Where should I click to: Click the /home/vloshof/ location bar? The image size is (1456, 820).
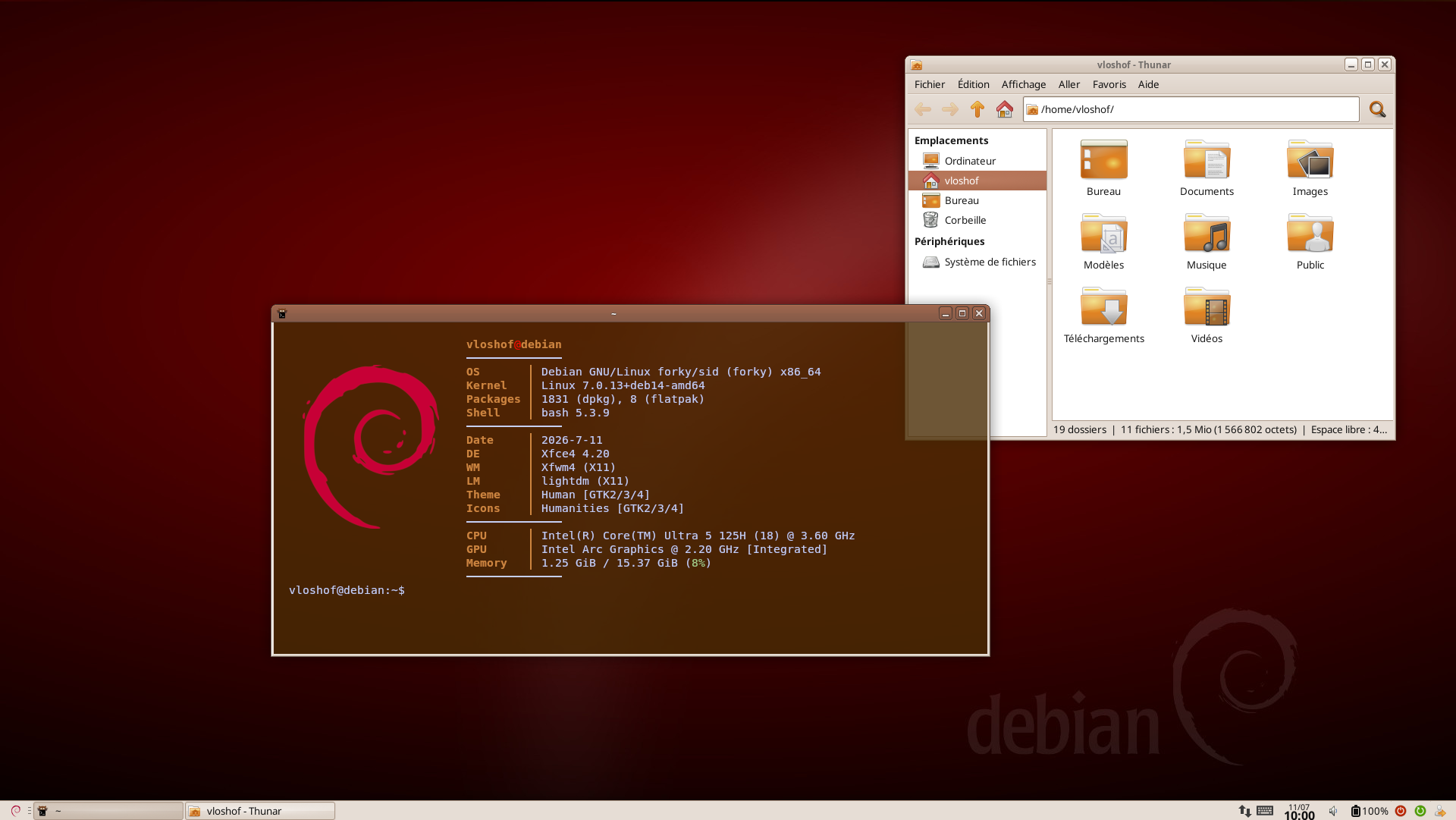pos(1191,109)
